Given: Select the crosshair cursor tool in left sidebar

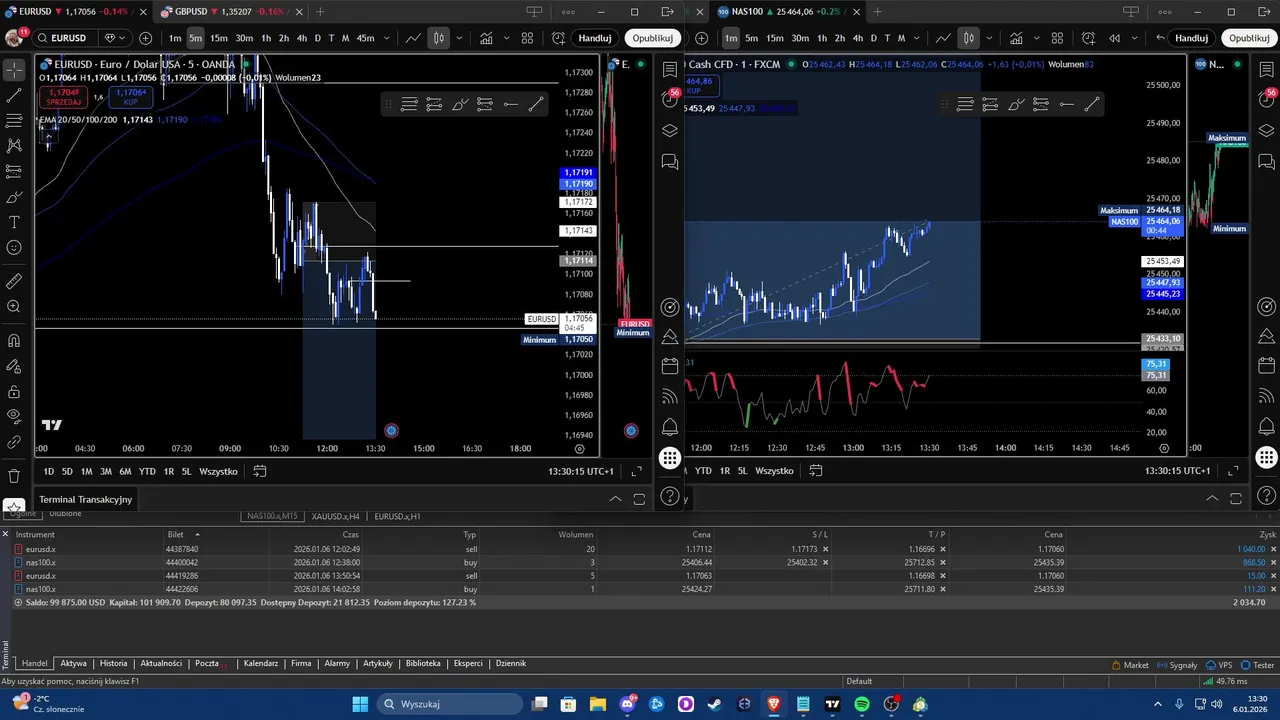Looking at the screenshot, I should click(14, 71).
